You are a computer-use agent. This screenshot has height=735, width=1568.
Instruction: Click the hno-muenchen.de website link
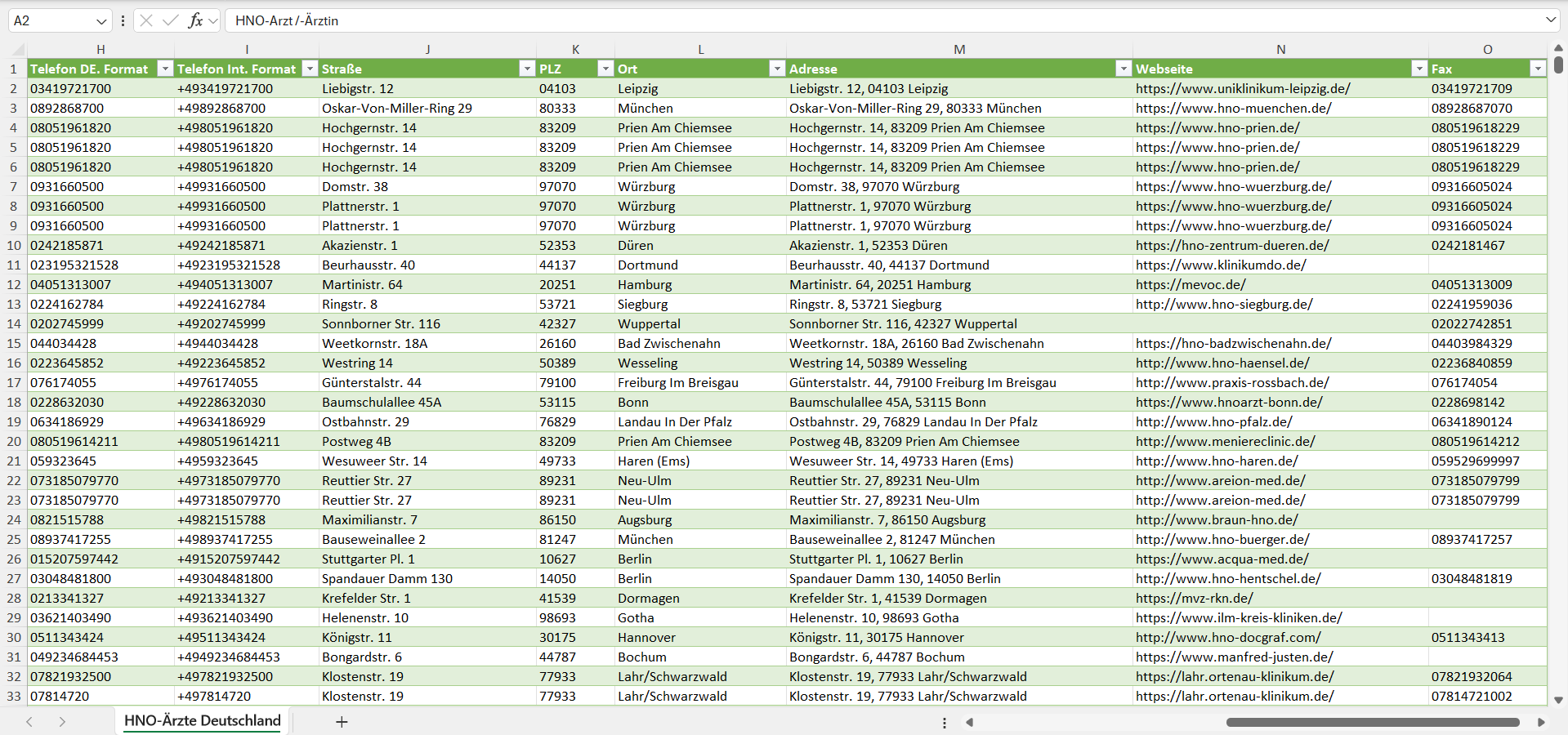1233,108
